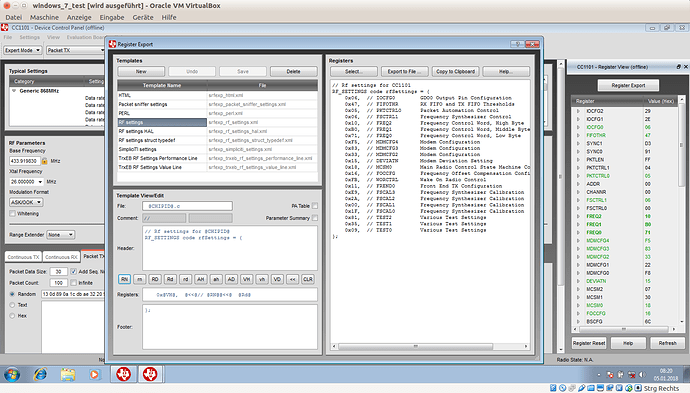Open the Range Extender dropdown

(x=61, y=235)
